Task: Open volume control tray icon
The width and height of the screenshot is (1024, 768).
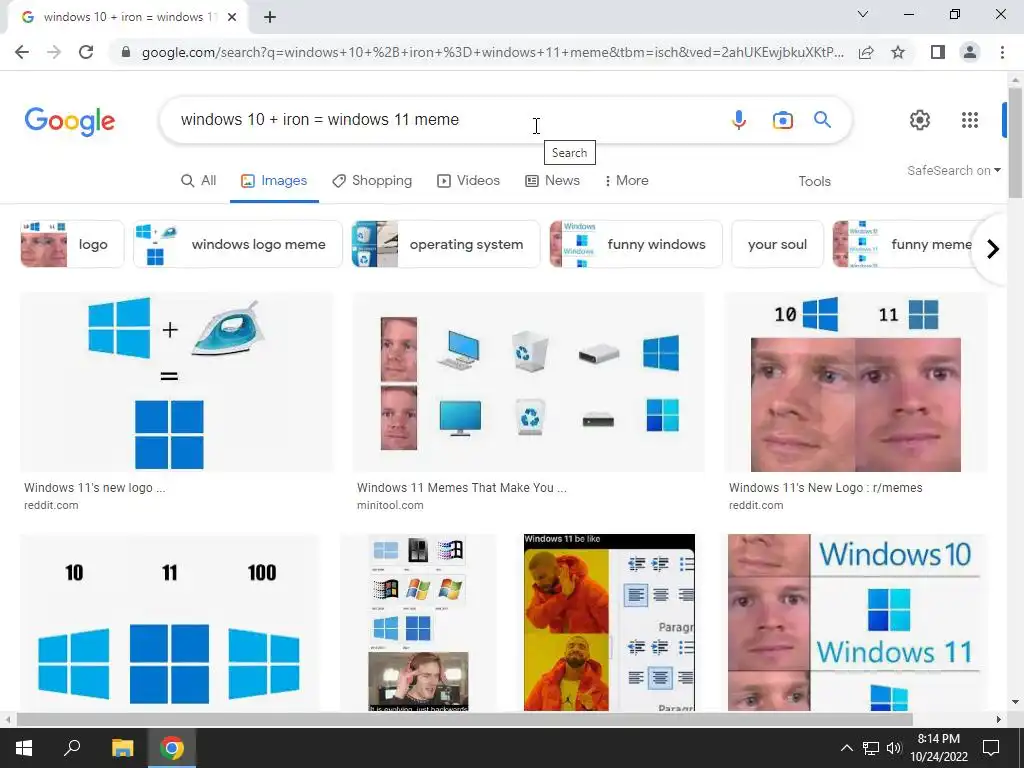Action: point(894,748)
